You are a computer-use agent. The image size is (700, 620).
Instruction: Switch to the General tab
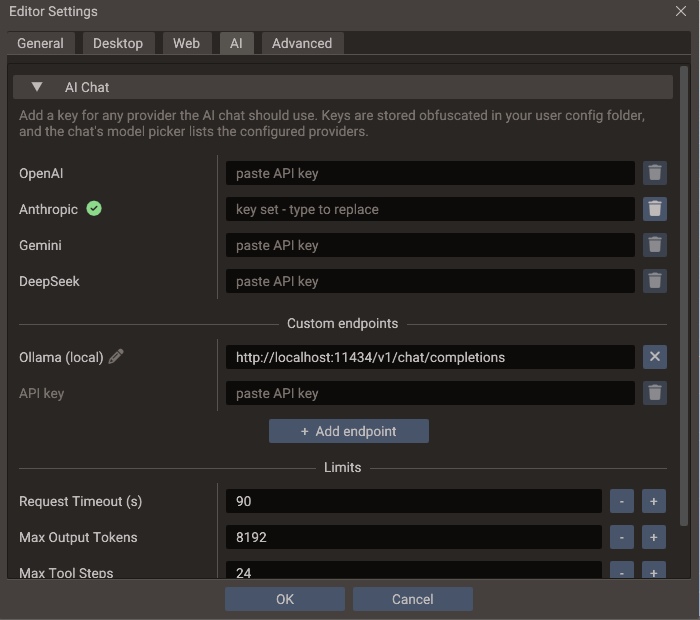click(40, 43)
